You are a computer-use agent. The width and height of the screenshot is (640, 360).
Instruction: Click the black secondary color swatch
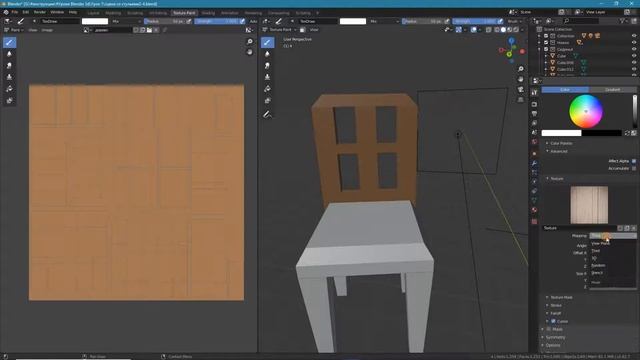point(602,133)
